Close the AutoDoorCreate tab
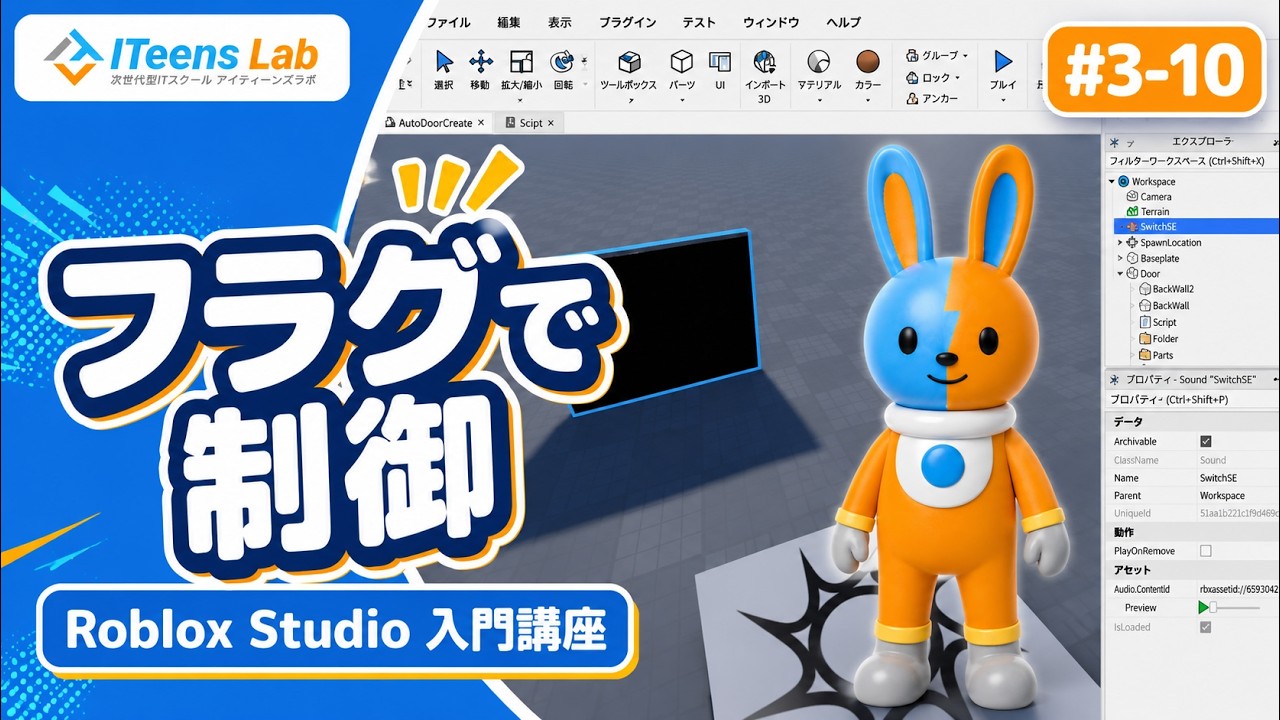This screenshot has width=1280, height=720. tap(480, 123)
